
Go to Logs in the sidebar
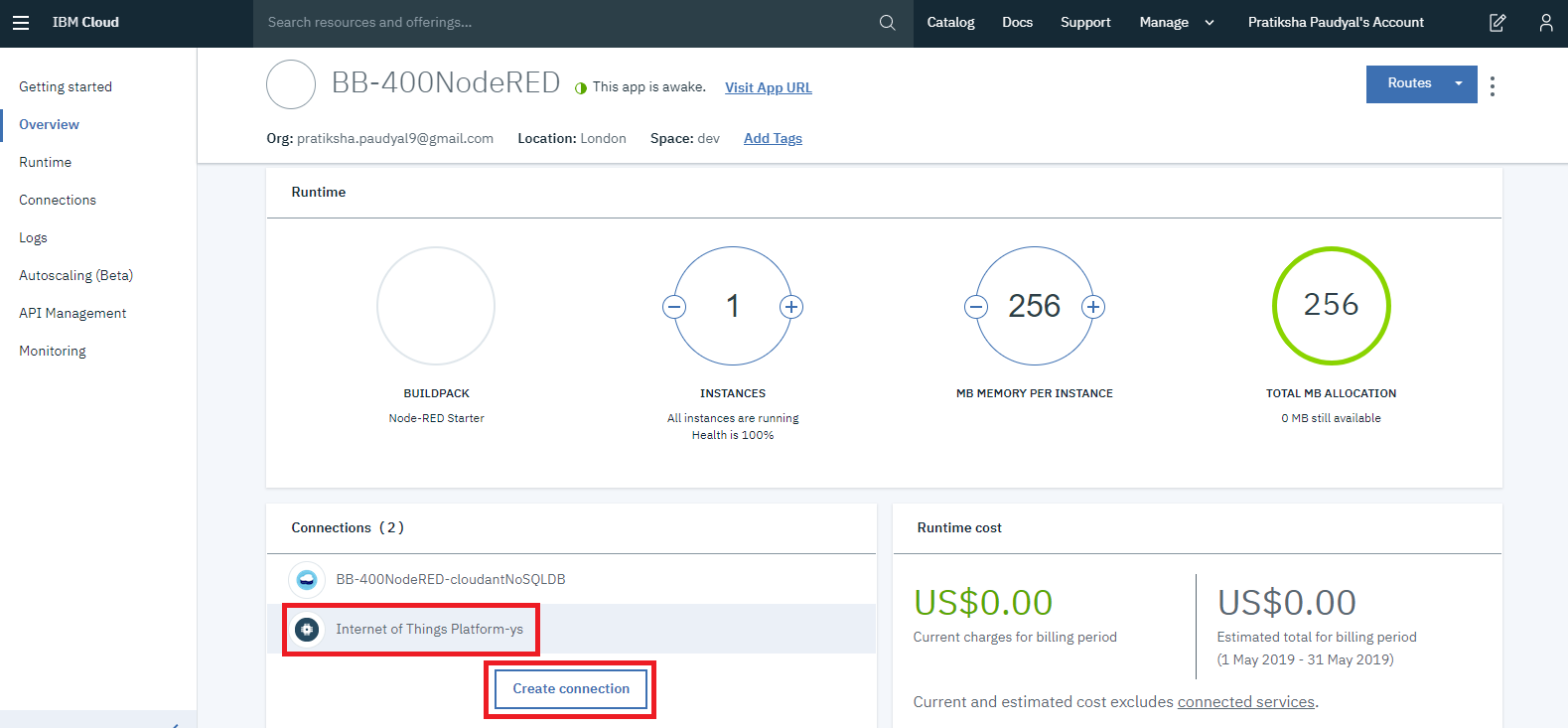pos(33,237)
